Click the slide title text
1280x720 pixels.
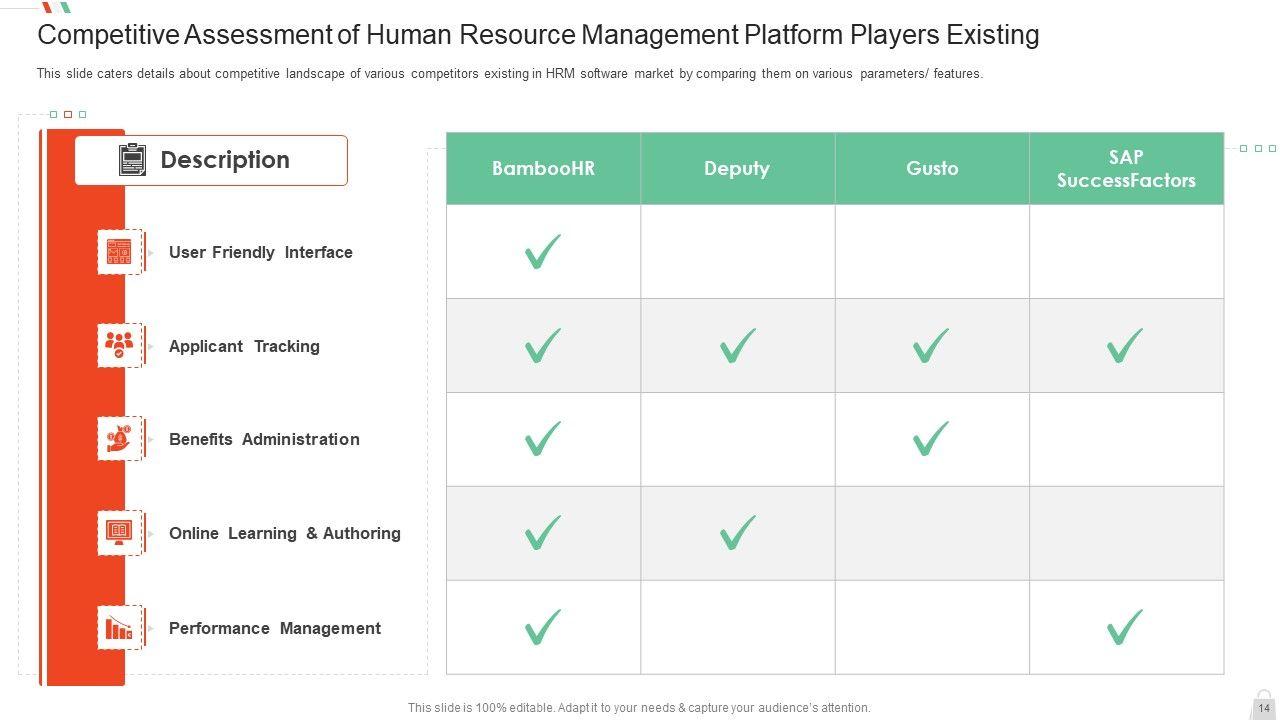click(x=538, y=35)
